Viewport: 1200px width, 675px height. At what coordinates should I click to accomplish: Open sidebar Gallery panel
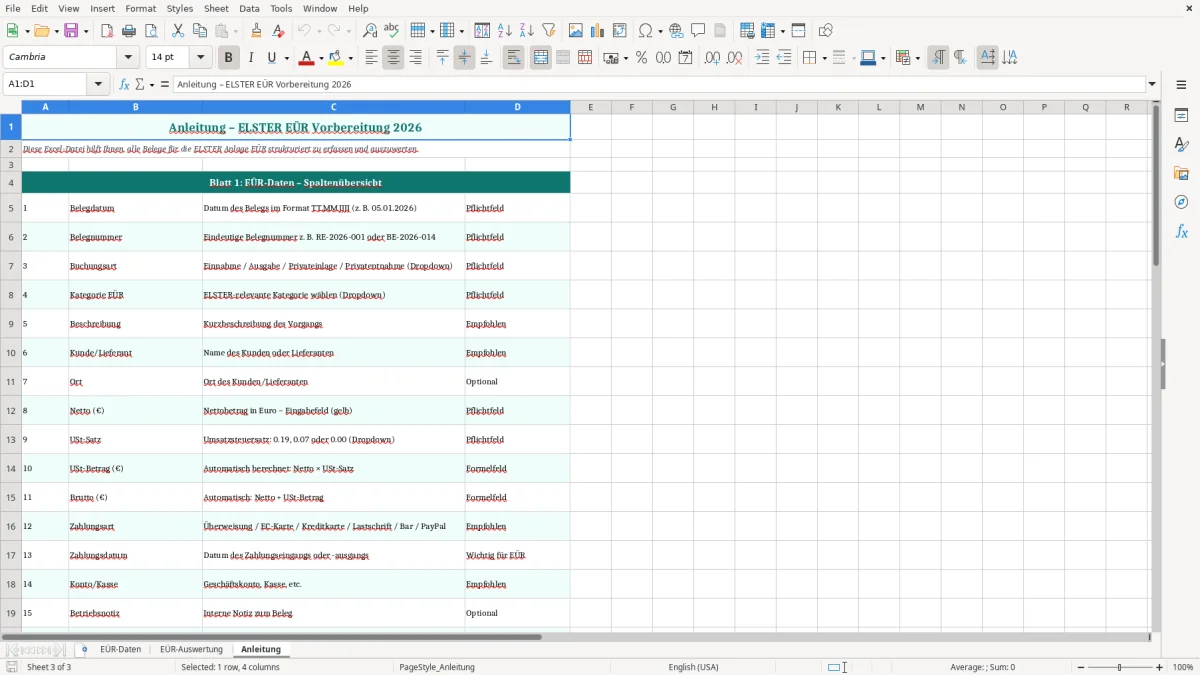coord(1181,173)
